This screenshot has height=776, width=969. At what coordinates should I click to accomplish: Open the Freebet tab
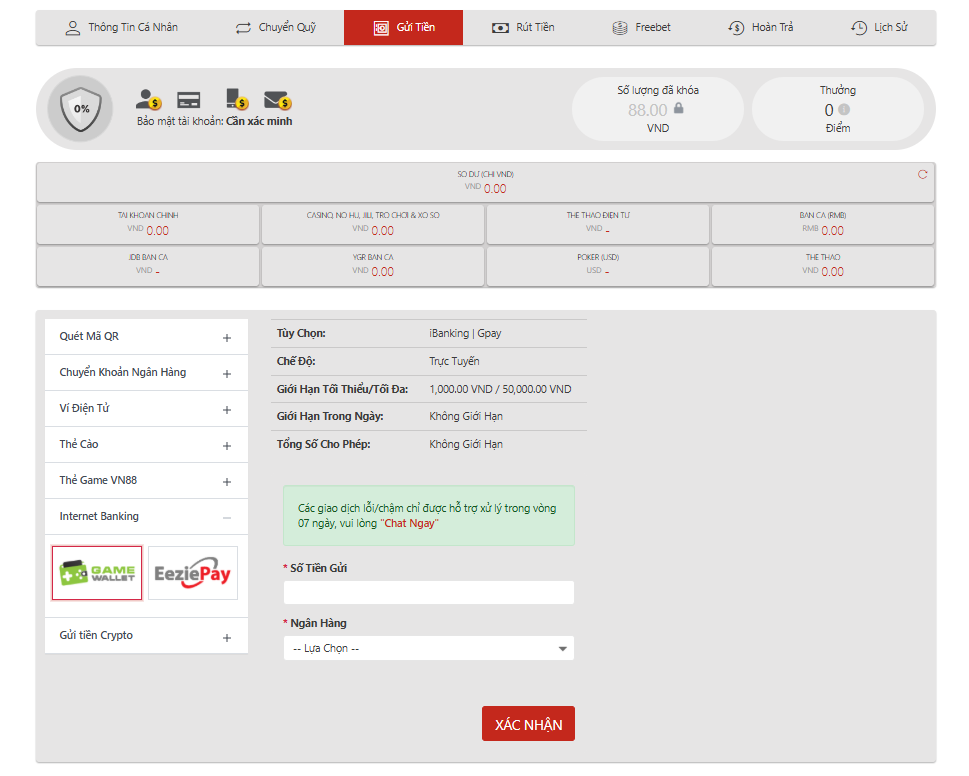tap(641, 28)
